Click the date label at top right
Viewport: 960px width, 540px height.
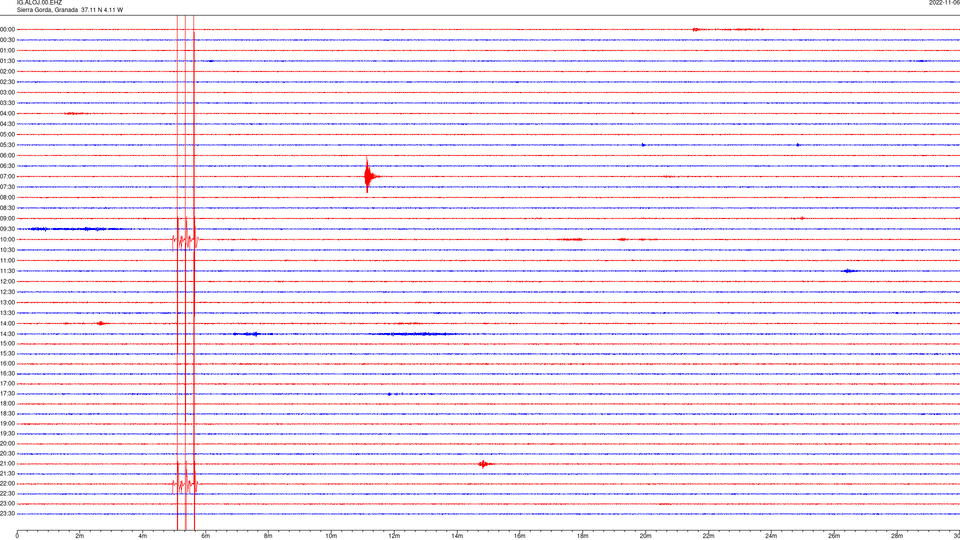coord(944,2)
